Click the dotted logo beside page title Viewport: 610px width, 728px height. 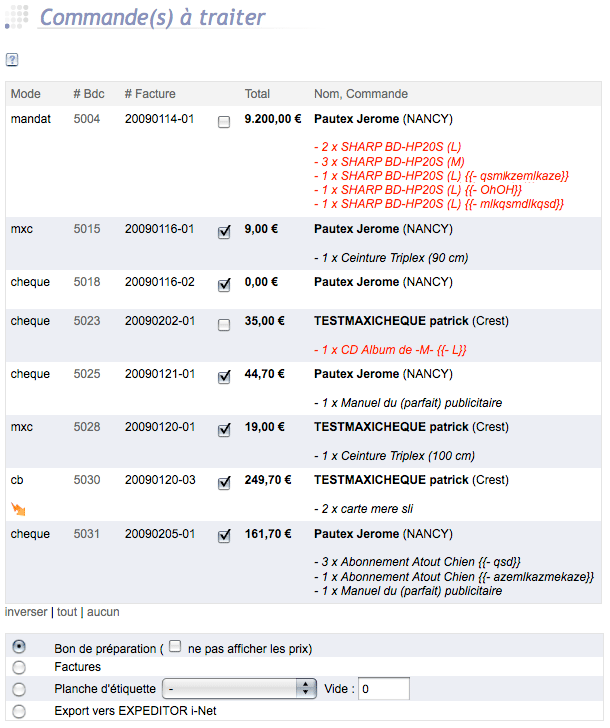[x=17, y=17]
